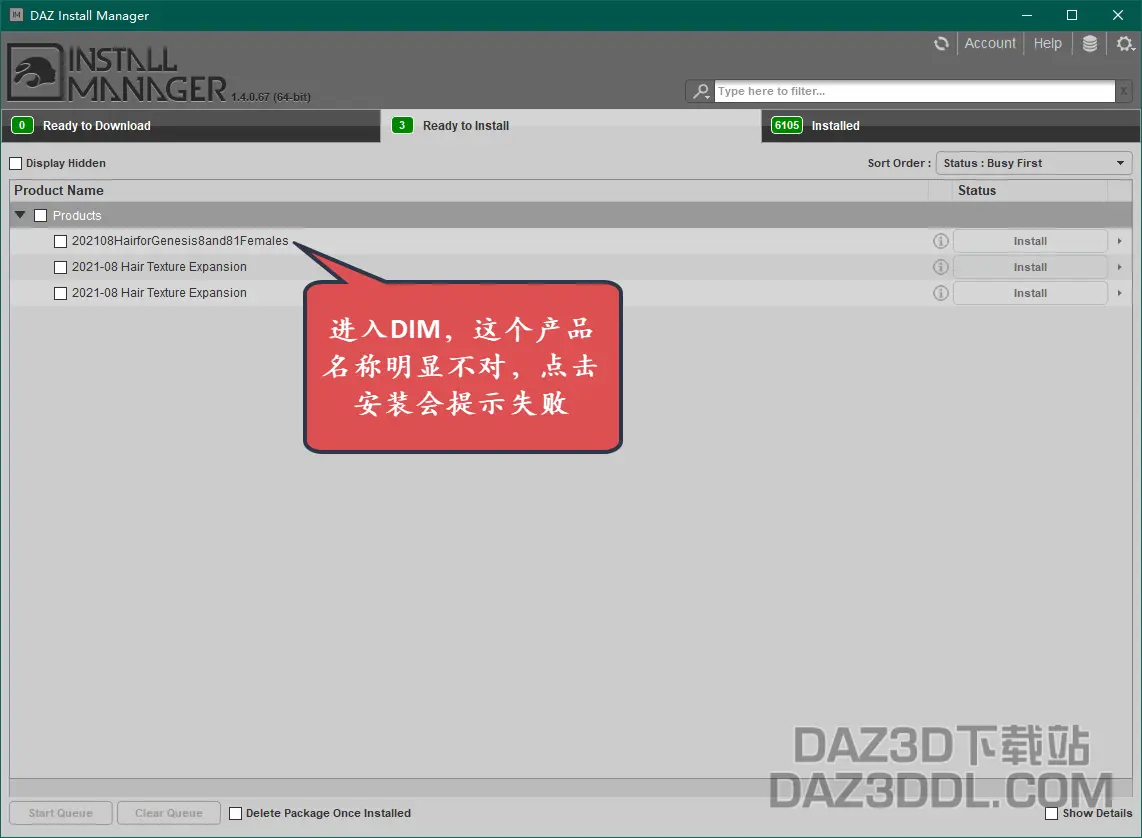
Task: Sort by the Product Name column header
Action: tap(469, 191)
